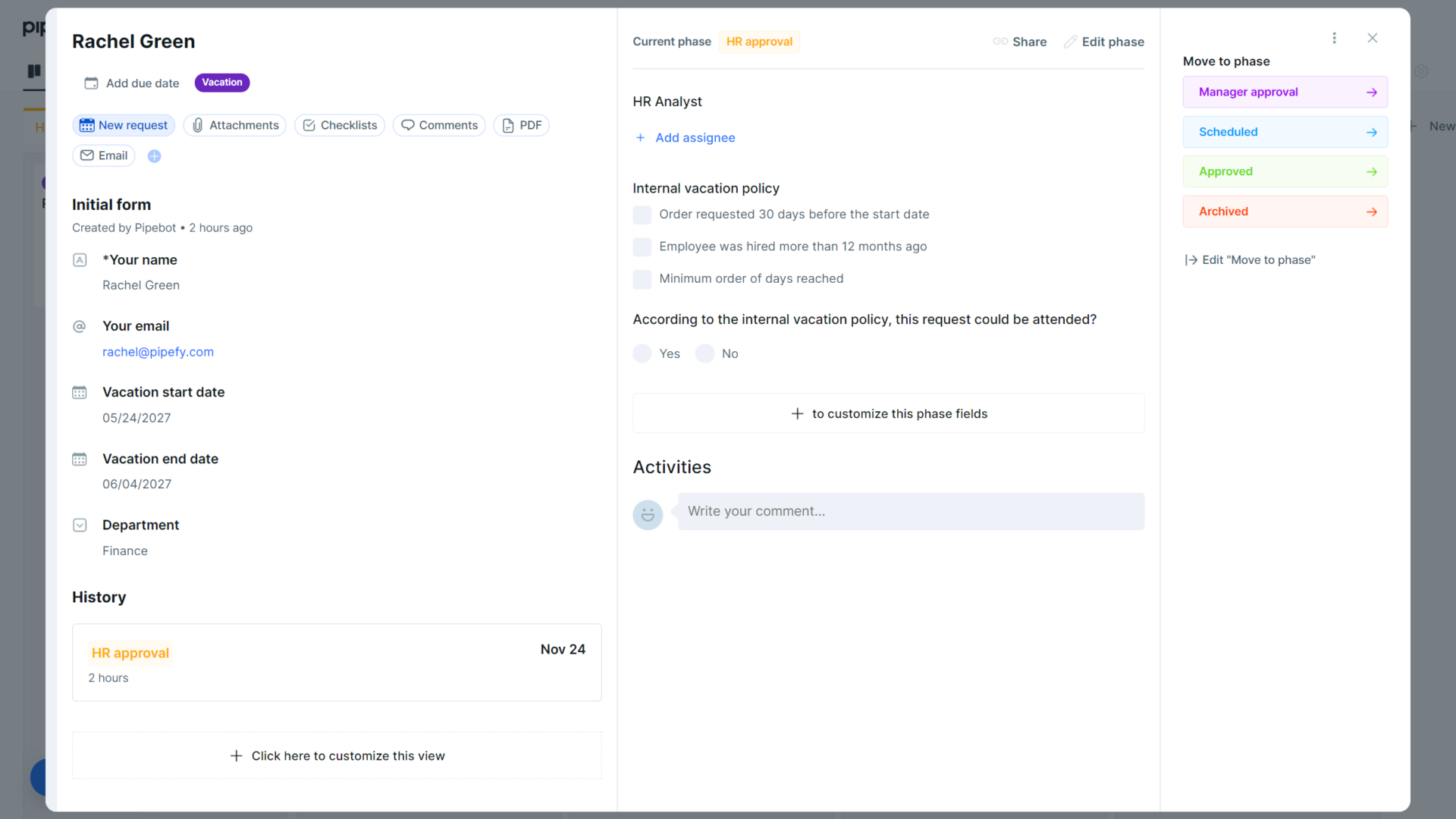Click to customize this phase fields
Image resolution: width=1456 pixels, height=819 pixels.
(889, 414)
